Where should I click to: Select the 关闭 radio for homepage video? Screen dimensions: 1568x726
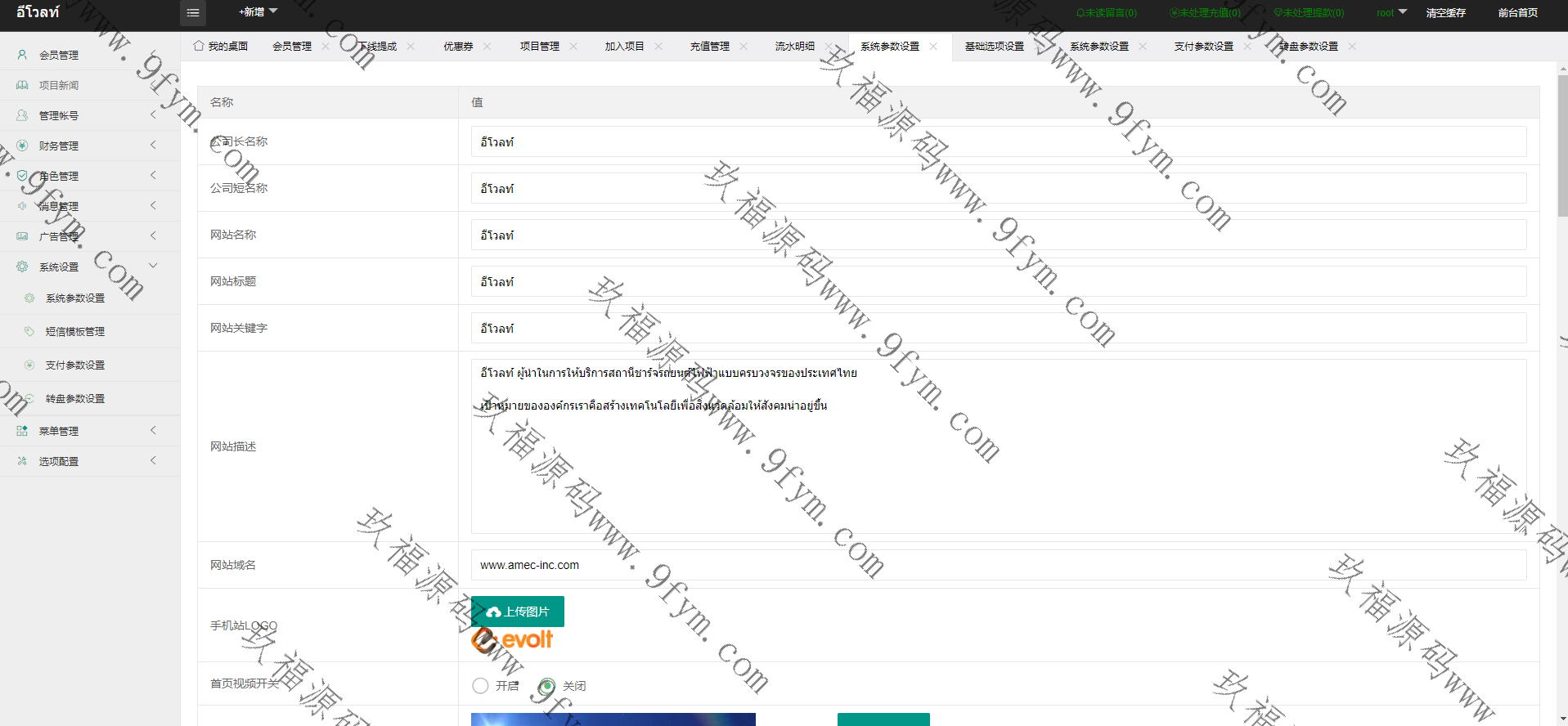547,686
